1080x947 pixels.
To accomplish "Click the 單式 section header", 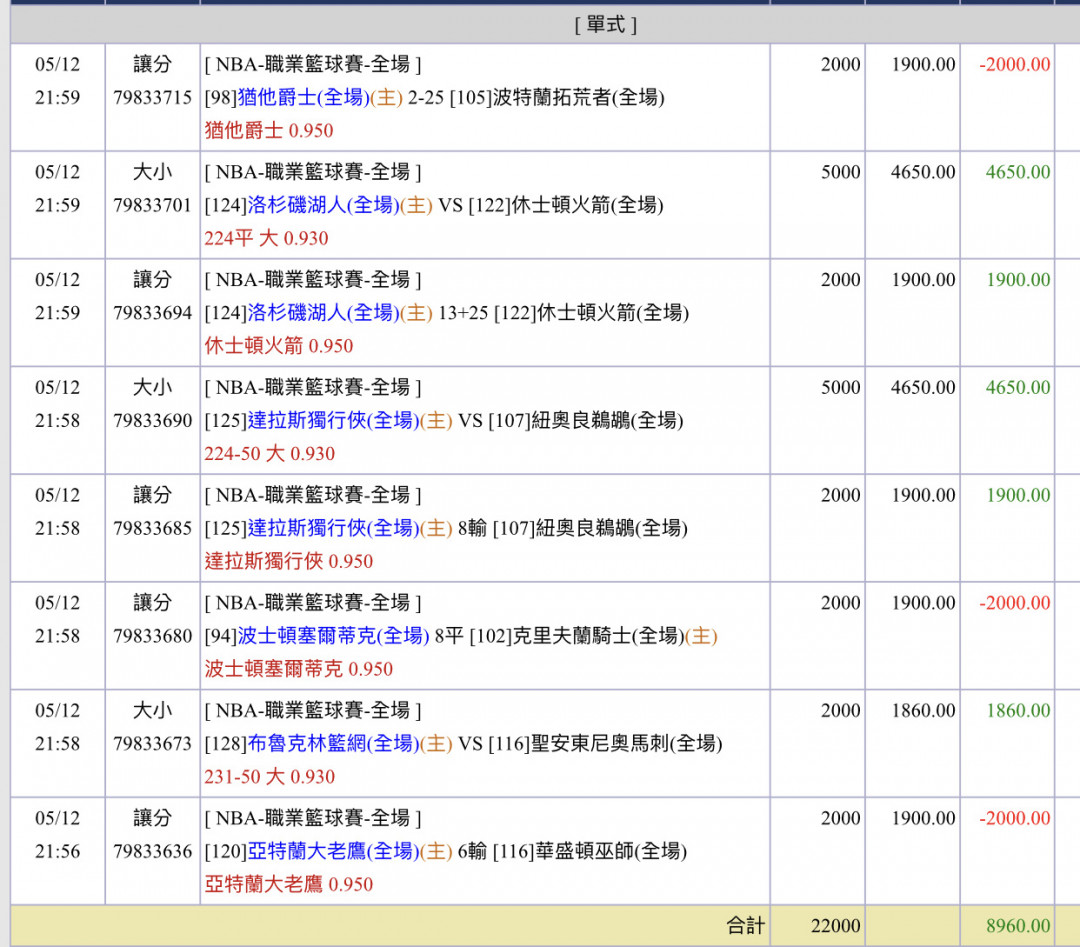I will pyautogui.click(x=605, y=25).
